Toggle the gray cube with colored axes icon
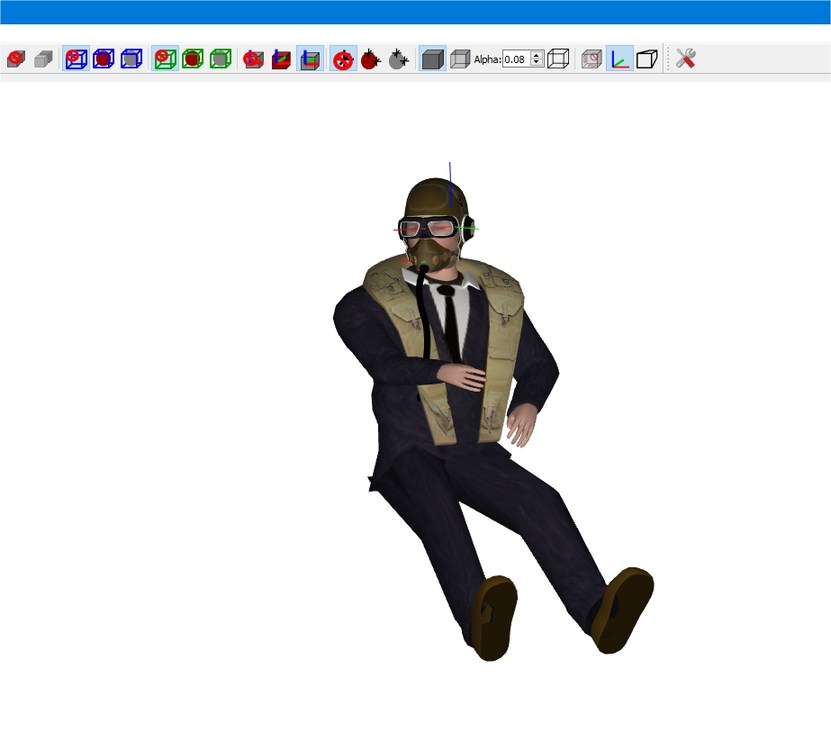 pos(310,59)
